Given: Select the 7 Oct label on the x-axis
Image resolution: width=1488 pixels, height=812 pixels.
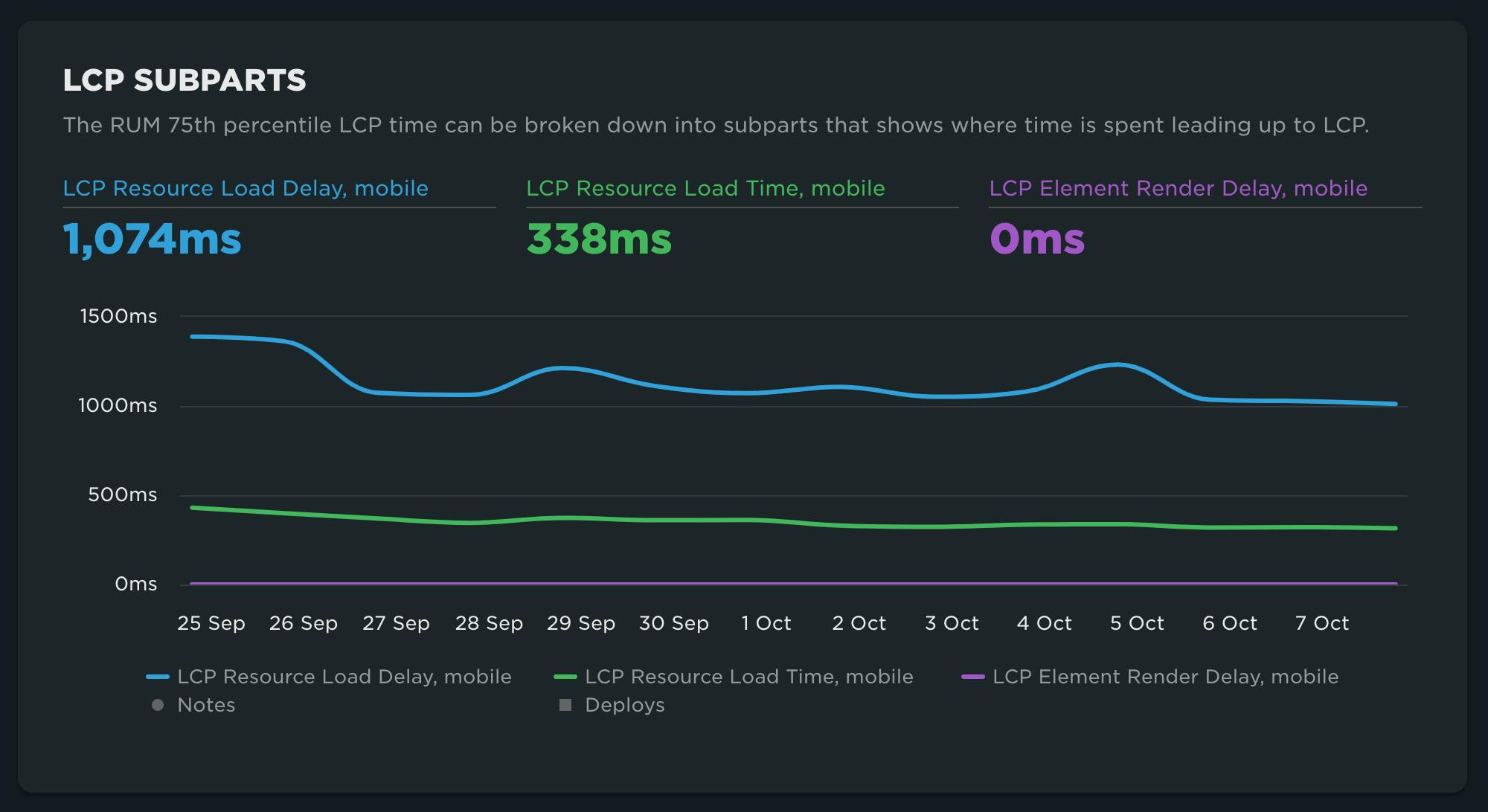Looking at the screenshot, I should point(1322,623).
